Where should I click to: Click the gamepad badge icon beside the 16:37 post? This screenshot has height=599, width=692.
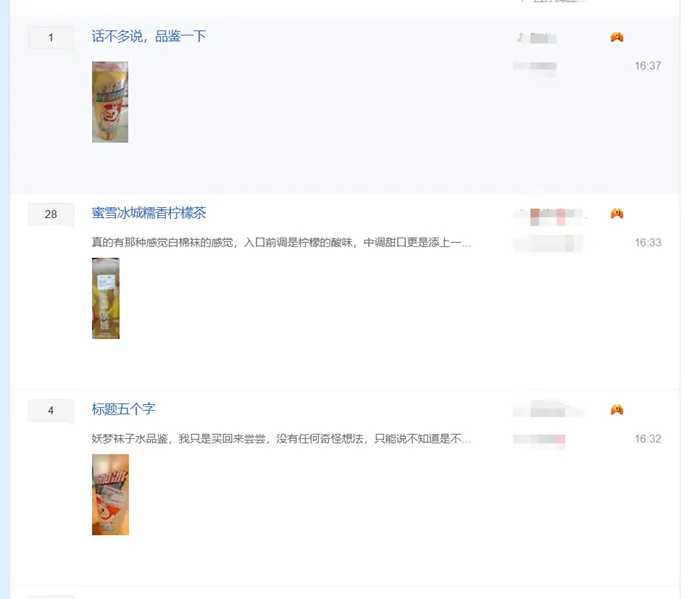[x=617, y=37]
